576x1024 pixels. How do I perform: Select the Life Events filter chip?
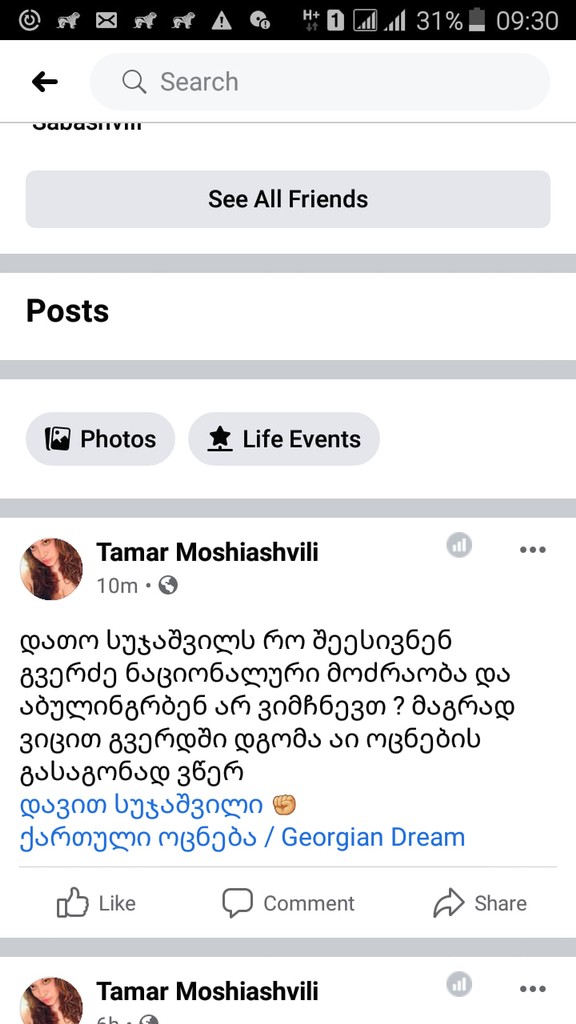click(284, 438)
